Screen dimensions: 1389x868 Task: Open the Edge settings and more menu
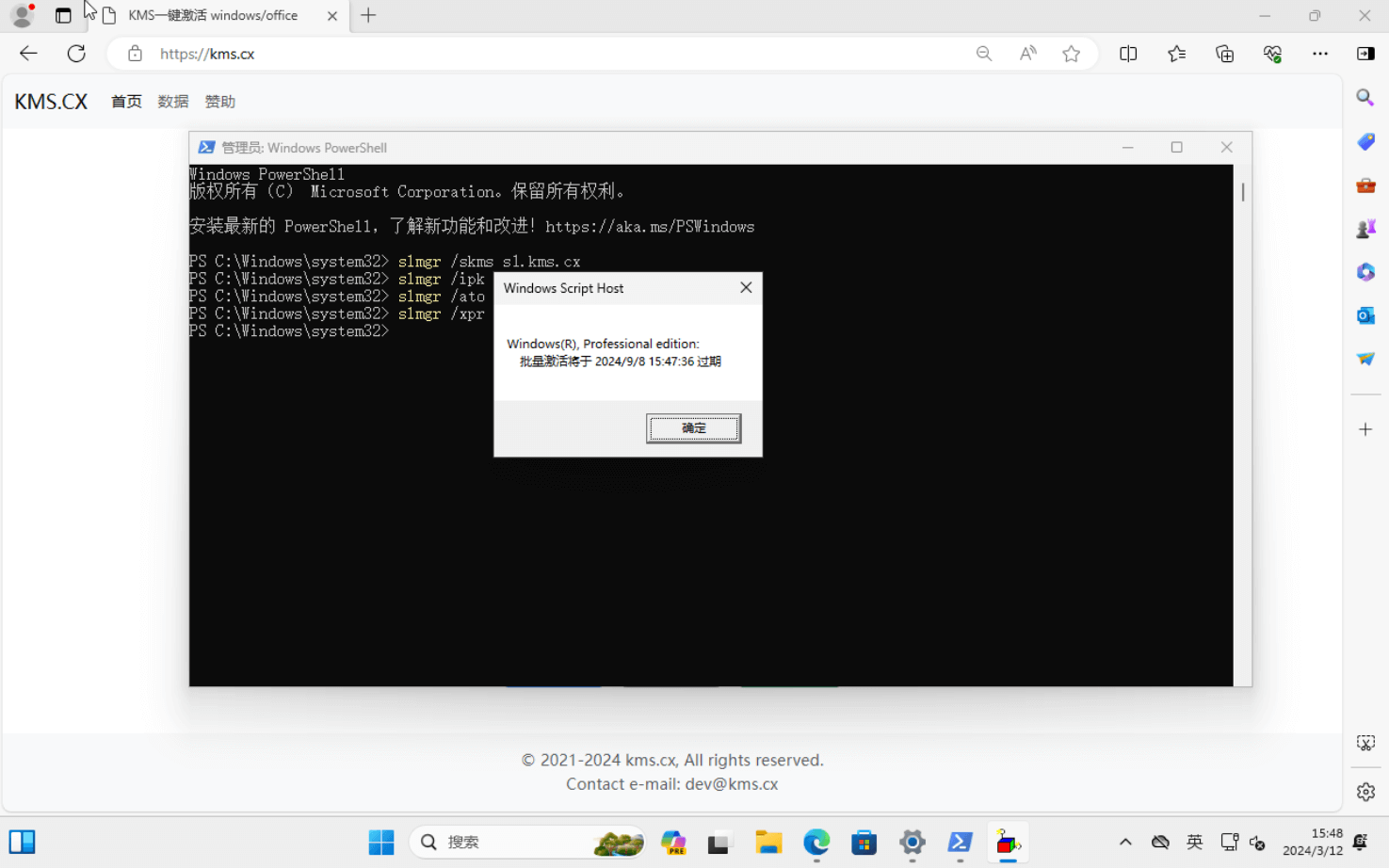click(x=1320, y=54)
